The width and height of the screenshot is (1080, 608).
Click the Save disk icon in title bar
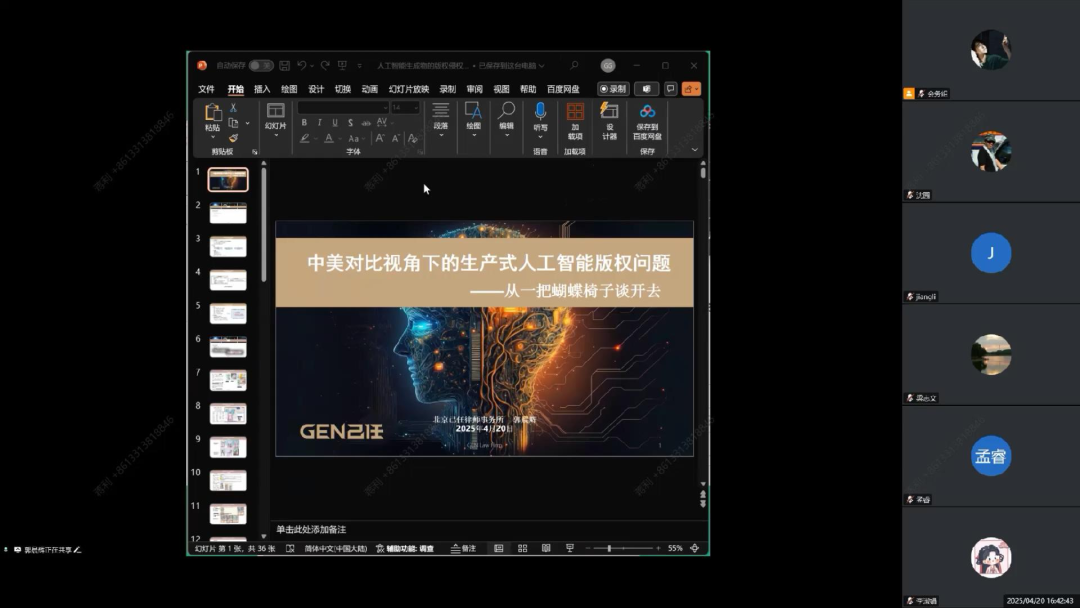click(284, 66)
